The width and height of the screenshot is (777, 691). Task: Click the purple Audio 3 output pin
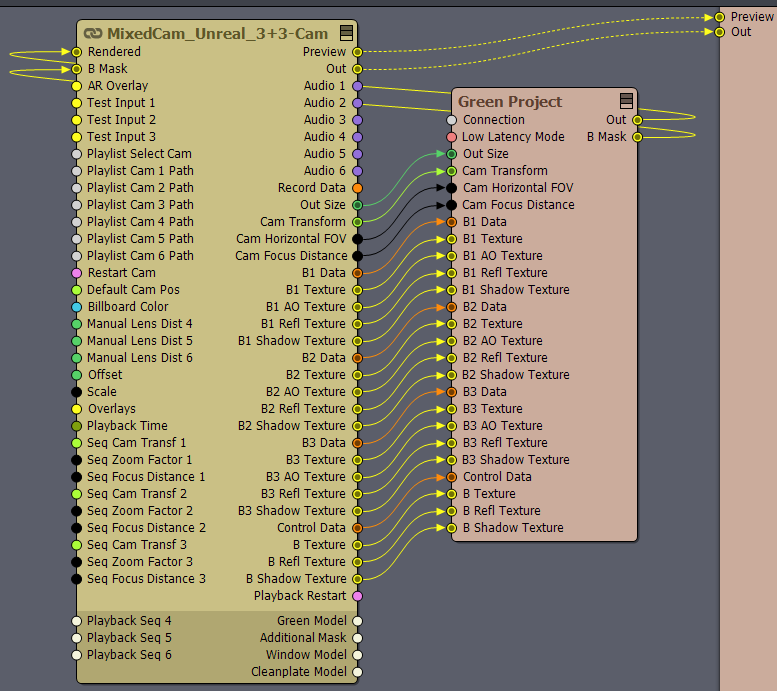[357, 120]
